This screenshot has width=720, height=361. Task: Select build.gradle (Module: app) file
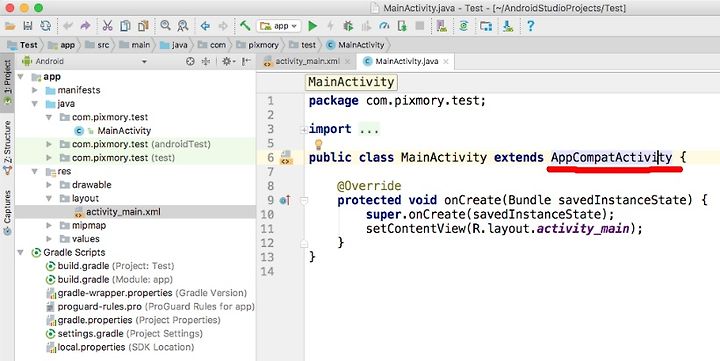coord(109,279)
